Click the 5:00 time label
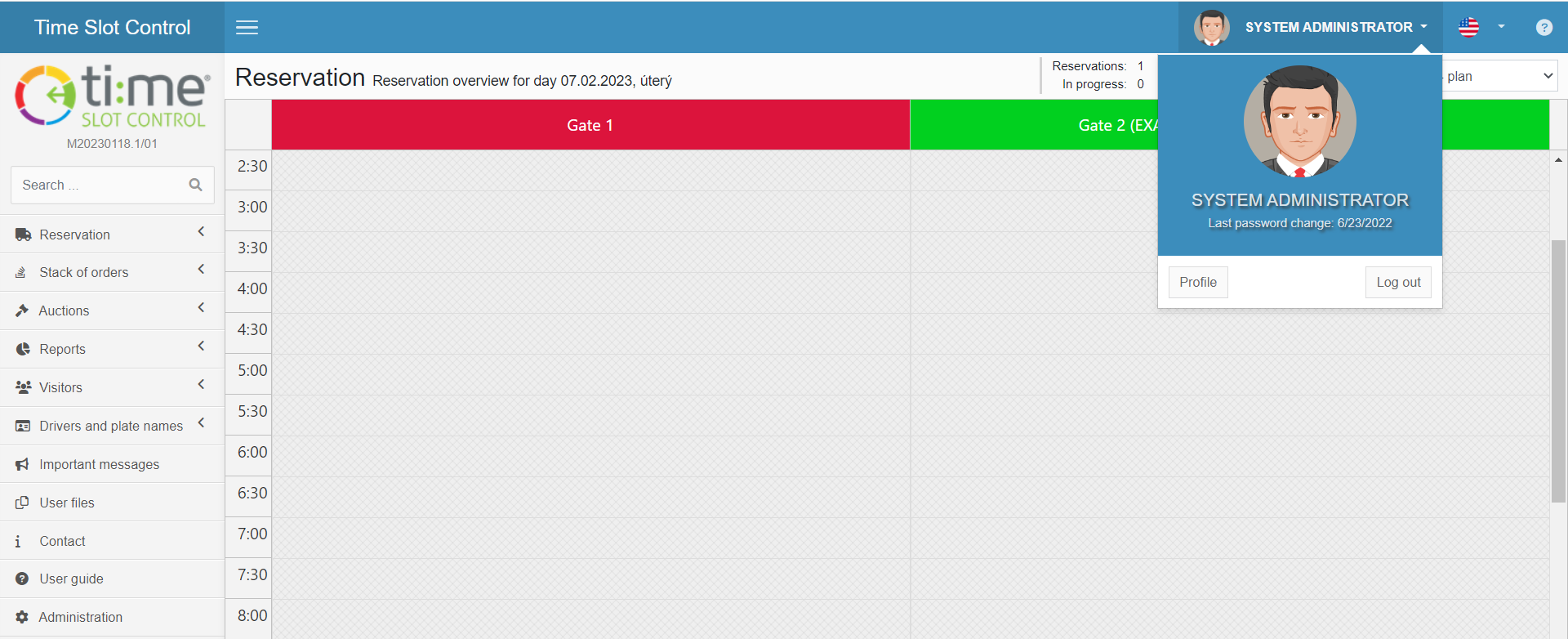The image size is (1568, 639). [252, 370]
